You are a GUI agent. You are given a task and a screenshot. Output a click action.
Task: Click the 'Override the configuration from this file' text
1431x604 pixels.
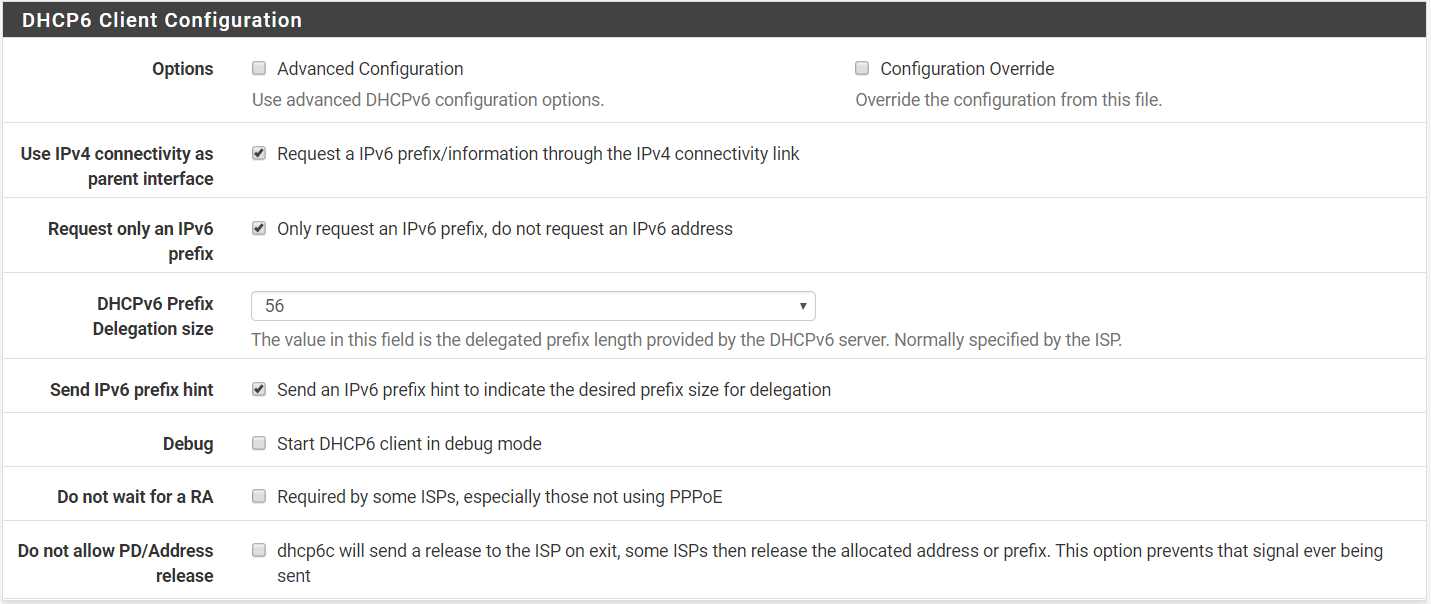[1008, 100]
